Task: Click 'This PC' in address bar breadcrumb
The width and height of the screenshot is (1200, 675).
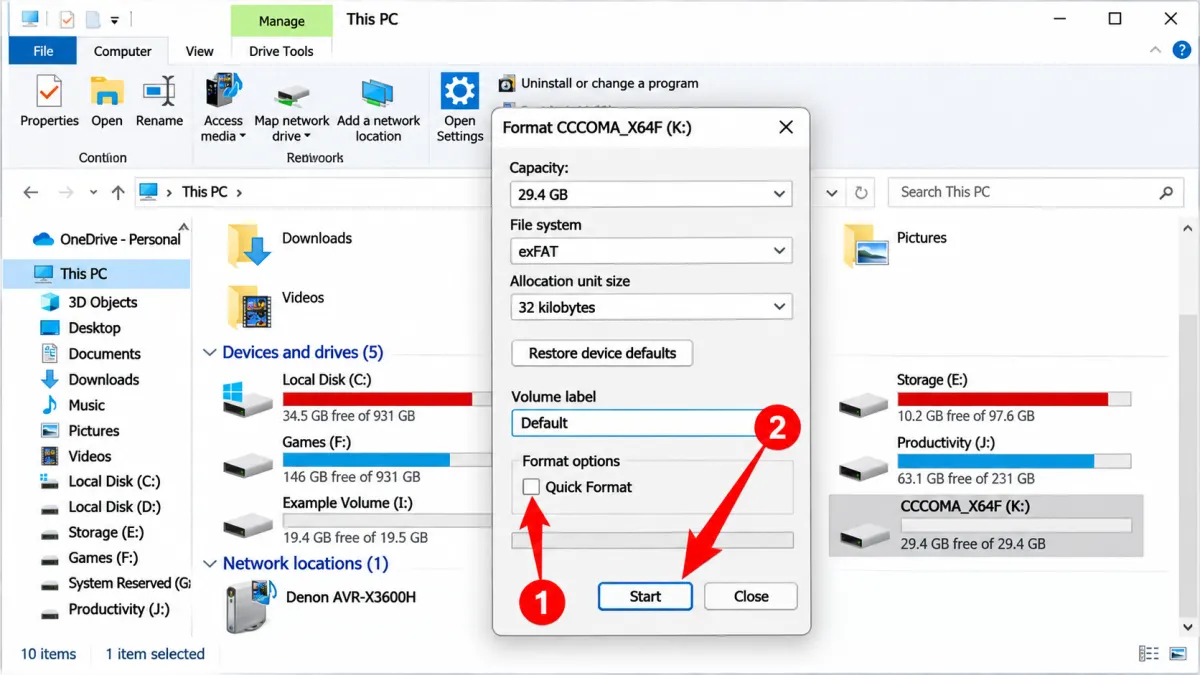Action: pyautogui.click(x=205, y=192)
